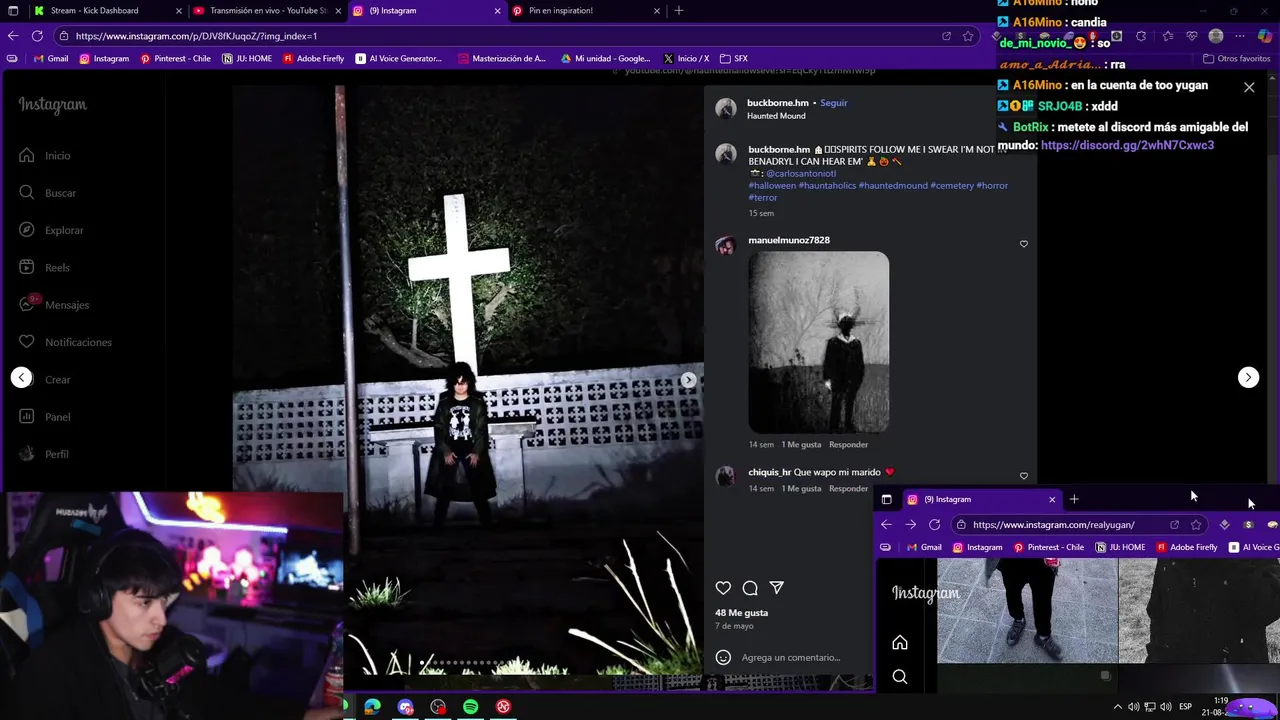Open the search icon in small window's Instagram
Viewport: 1280px width, 720px height.
tap(900, 677)
